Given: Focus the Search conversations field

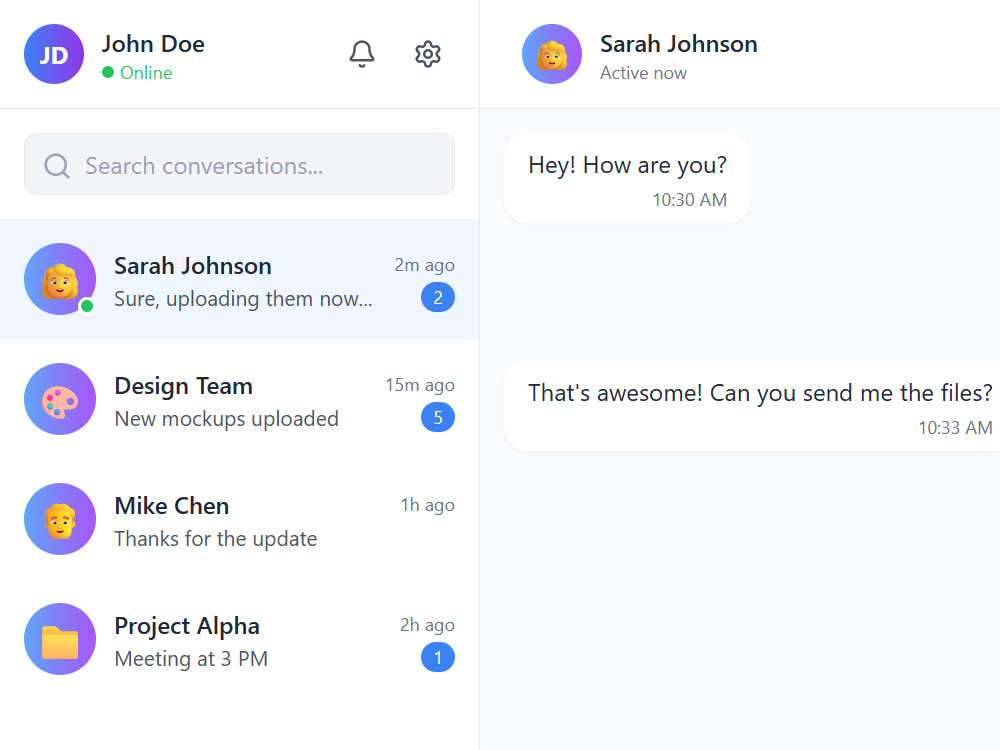Looking at the screenshot, I should tap(239, 164).
